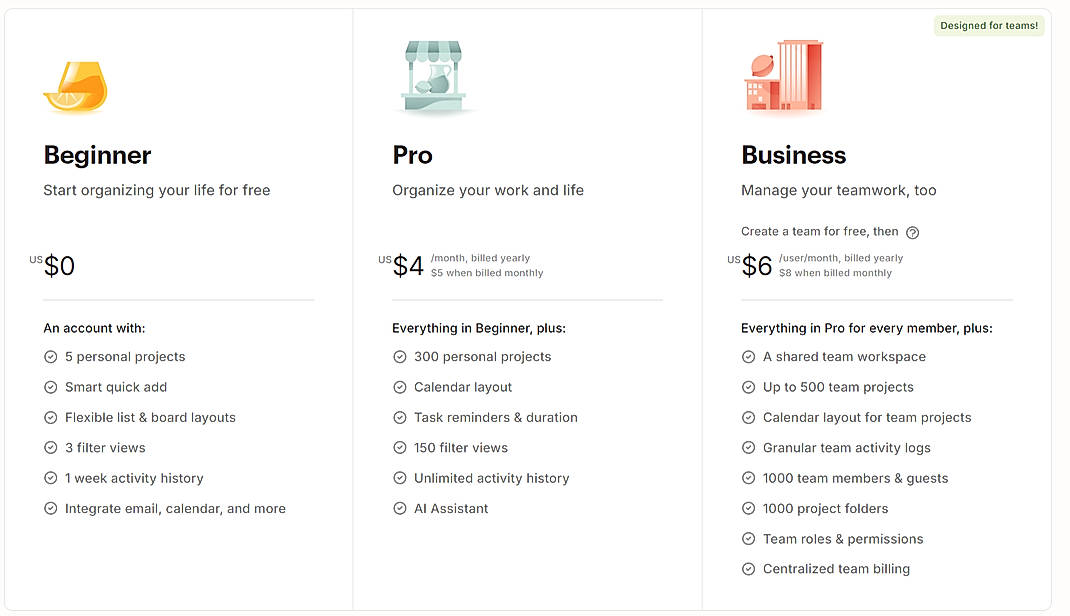This screenshot has height=616, width=1070.
Task: Click the help question mark icon
Action: [x=912, y=232]
